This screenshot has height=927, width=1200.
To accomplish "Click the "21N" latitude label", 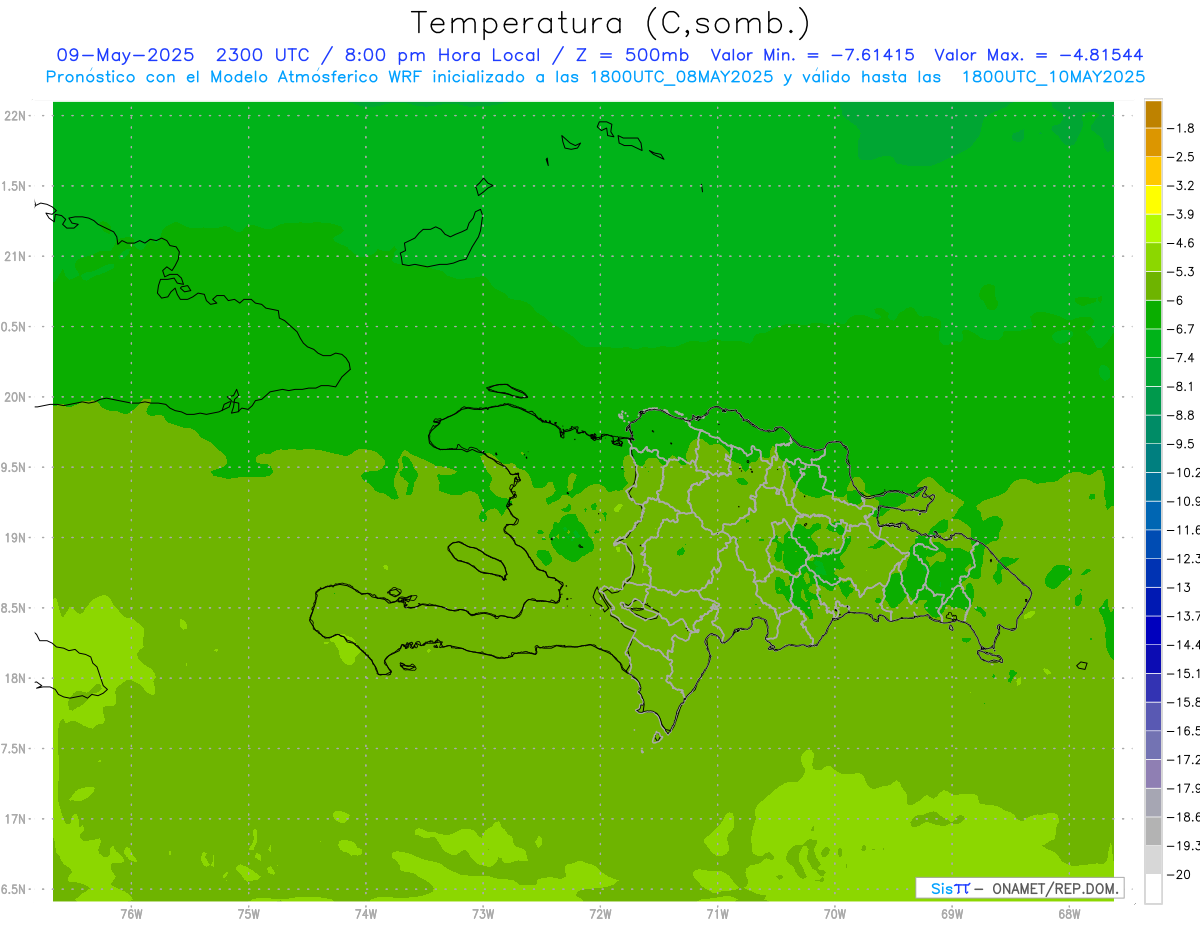I will (16, 256).
